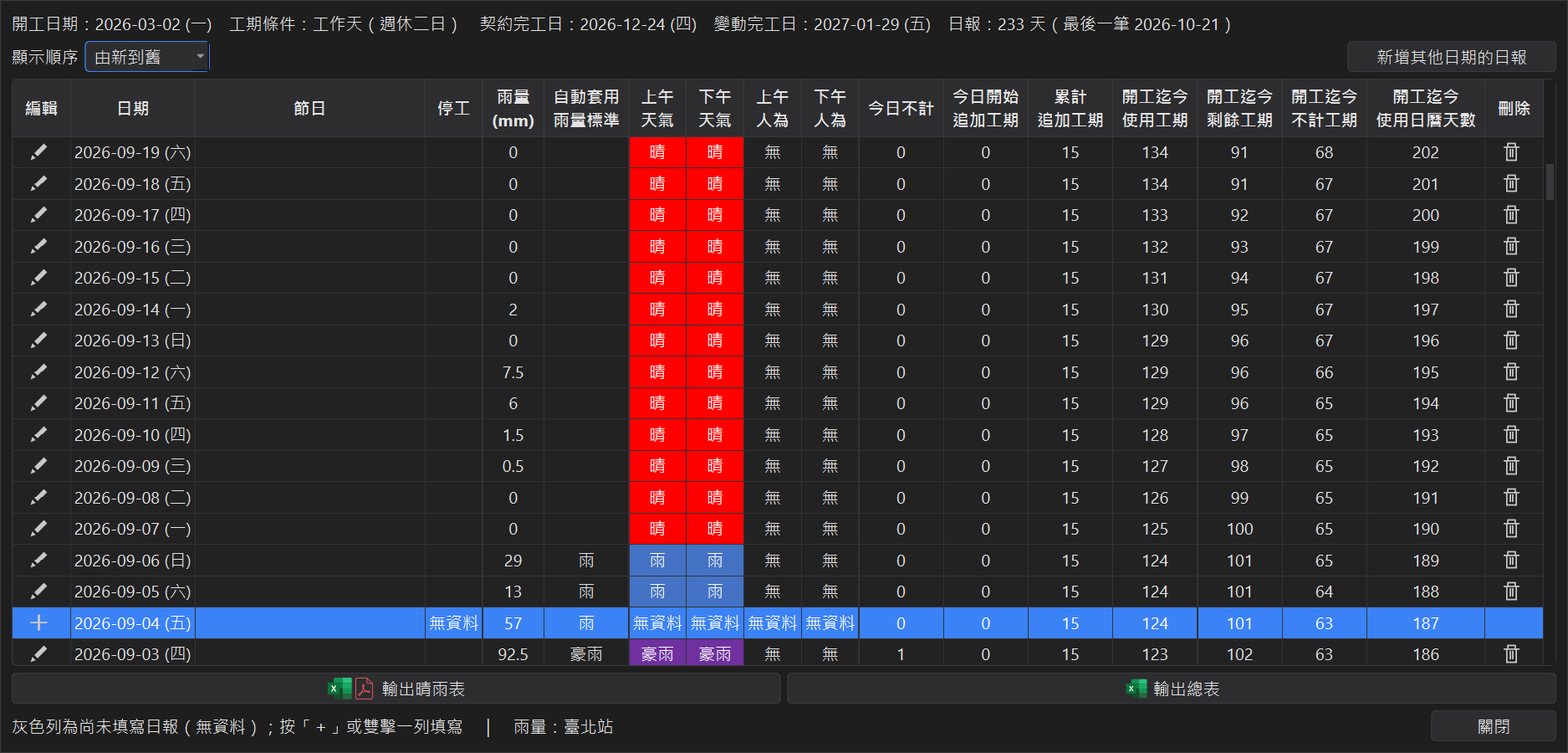Viewport: 1568px width, 753px height.
Task: Delete the 2026-09-03 report
Action: click(x=1511, y=653)
